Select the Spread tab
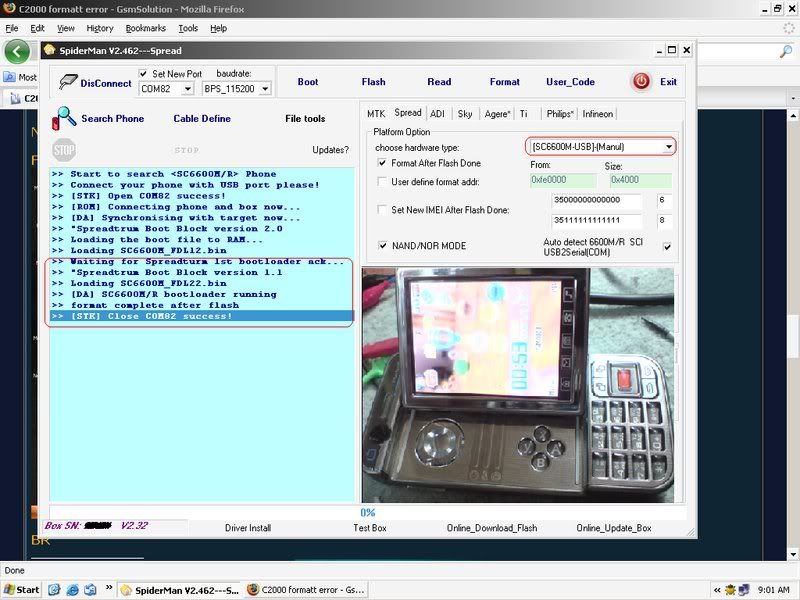 [x=408, y=113]
